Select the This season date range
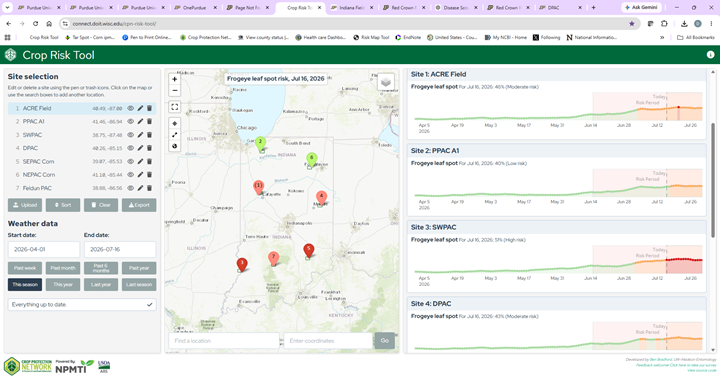The height and width of the screenshot is (387, 720). pyautogui.click(x=25, y=285)
